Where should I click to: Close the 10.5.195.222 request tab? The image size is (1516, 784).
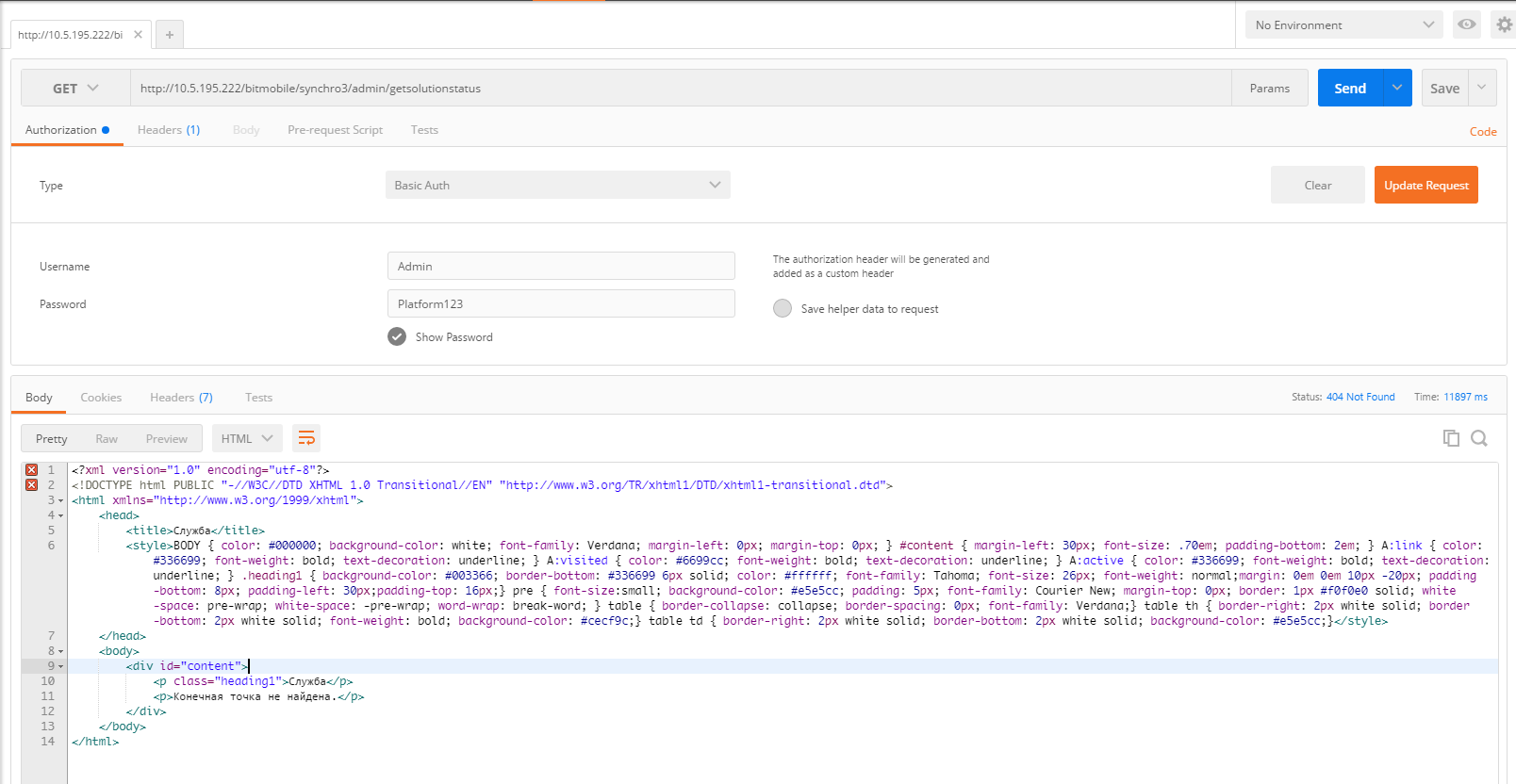pos(138,35)
